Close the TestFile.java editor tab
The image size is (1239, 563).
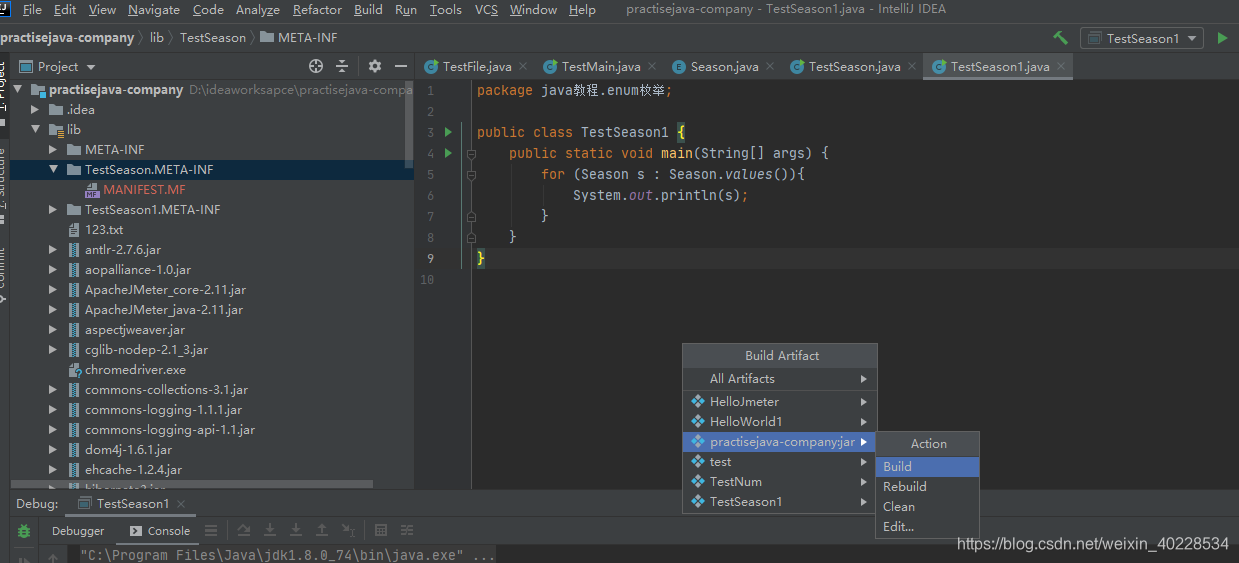tap(522, 67)
